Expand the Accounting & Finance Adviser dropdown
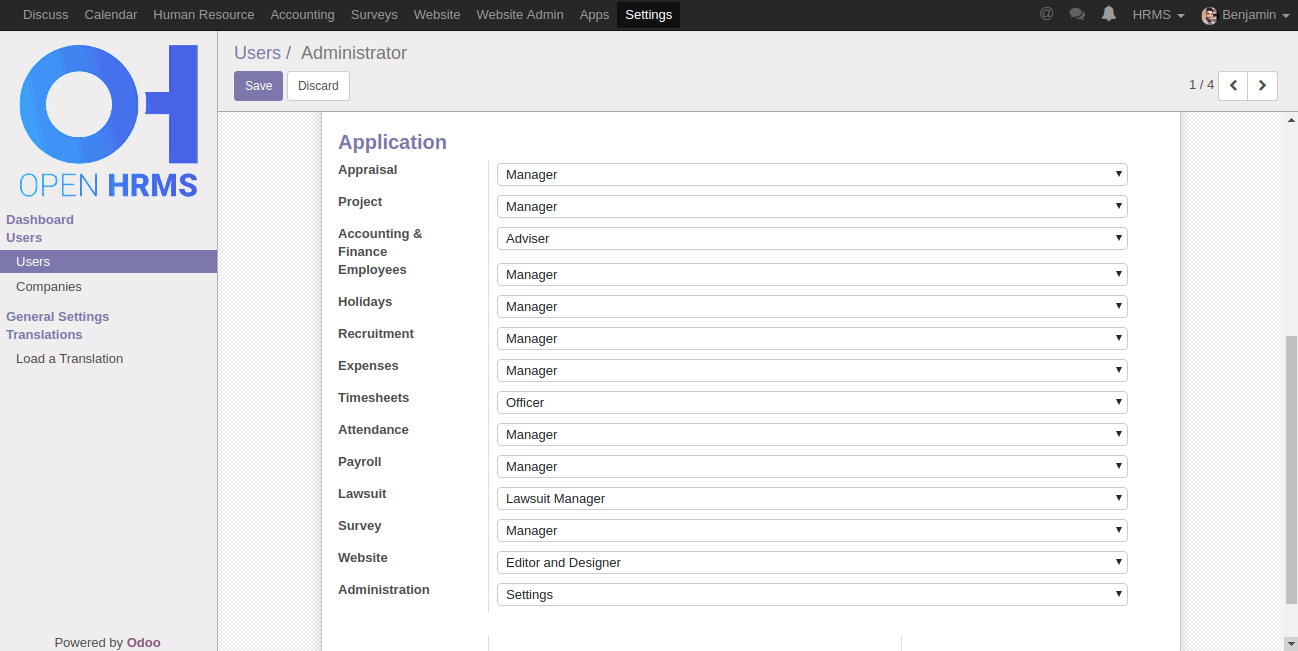The width and height of the screenshot is (1298, 651). pyautogui.click(x=811, y=239)
